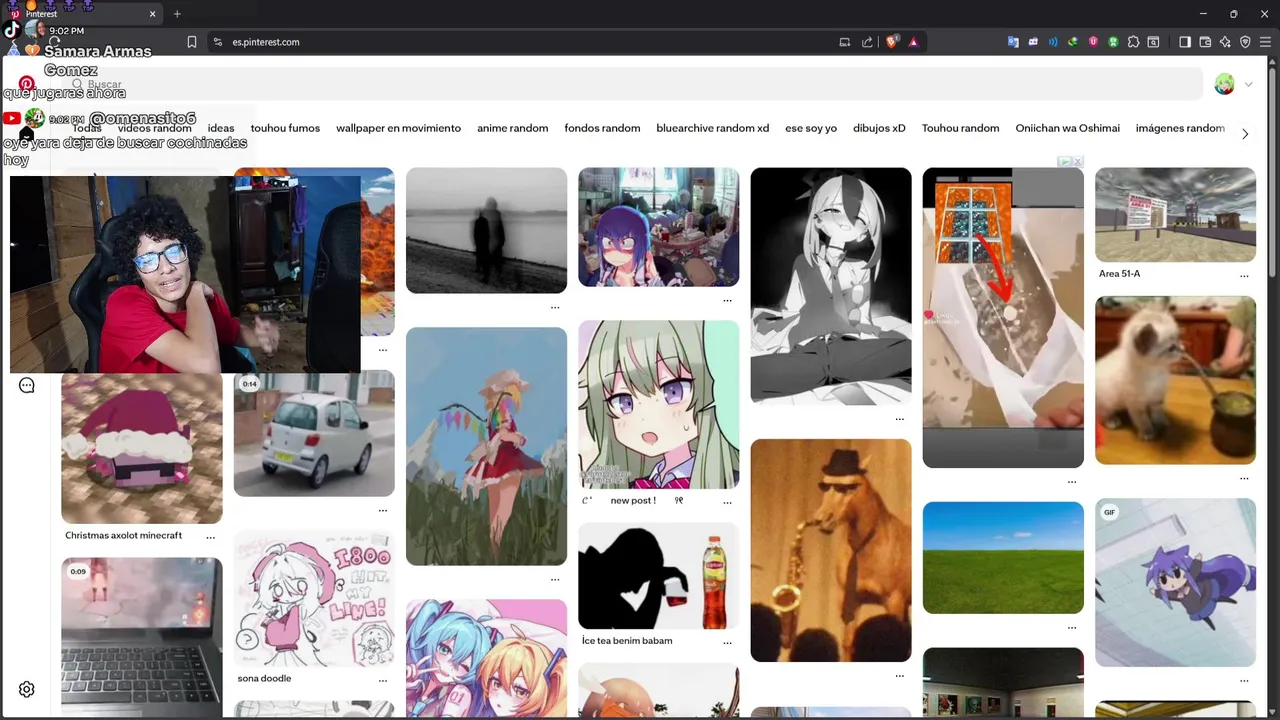Switch to the touhou fumos tab

point(285,128)
